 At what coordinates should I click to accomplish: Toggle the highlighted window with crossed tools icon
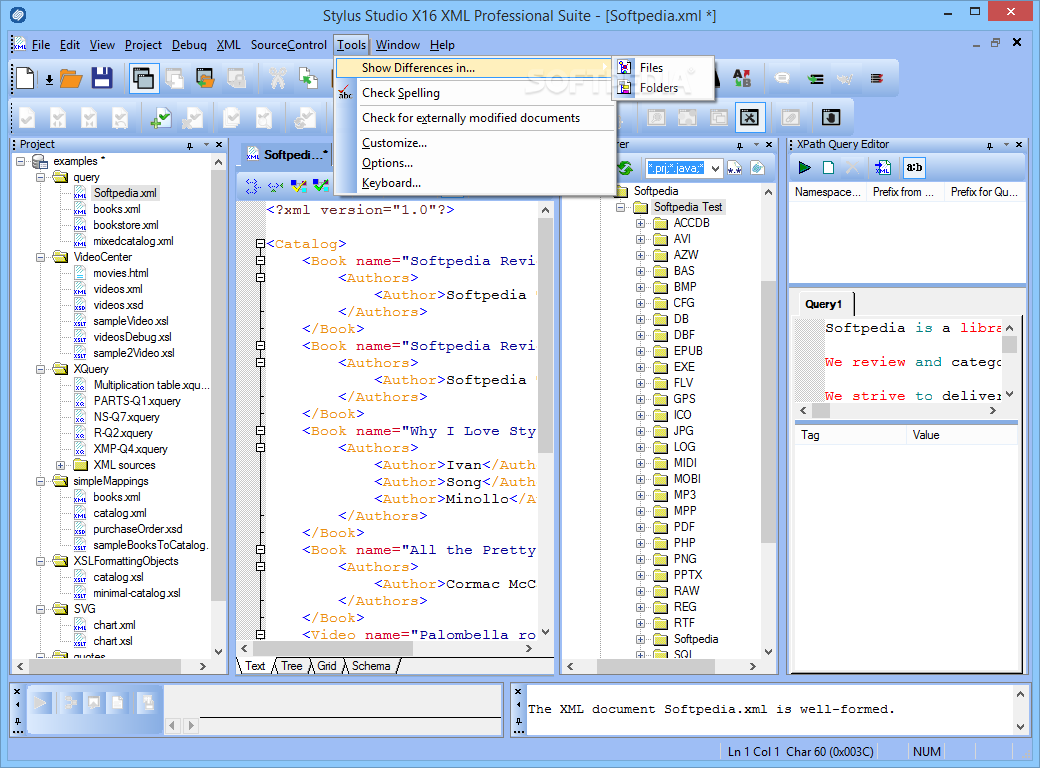[749, 118]
